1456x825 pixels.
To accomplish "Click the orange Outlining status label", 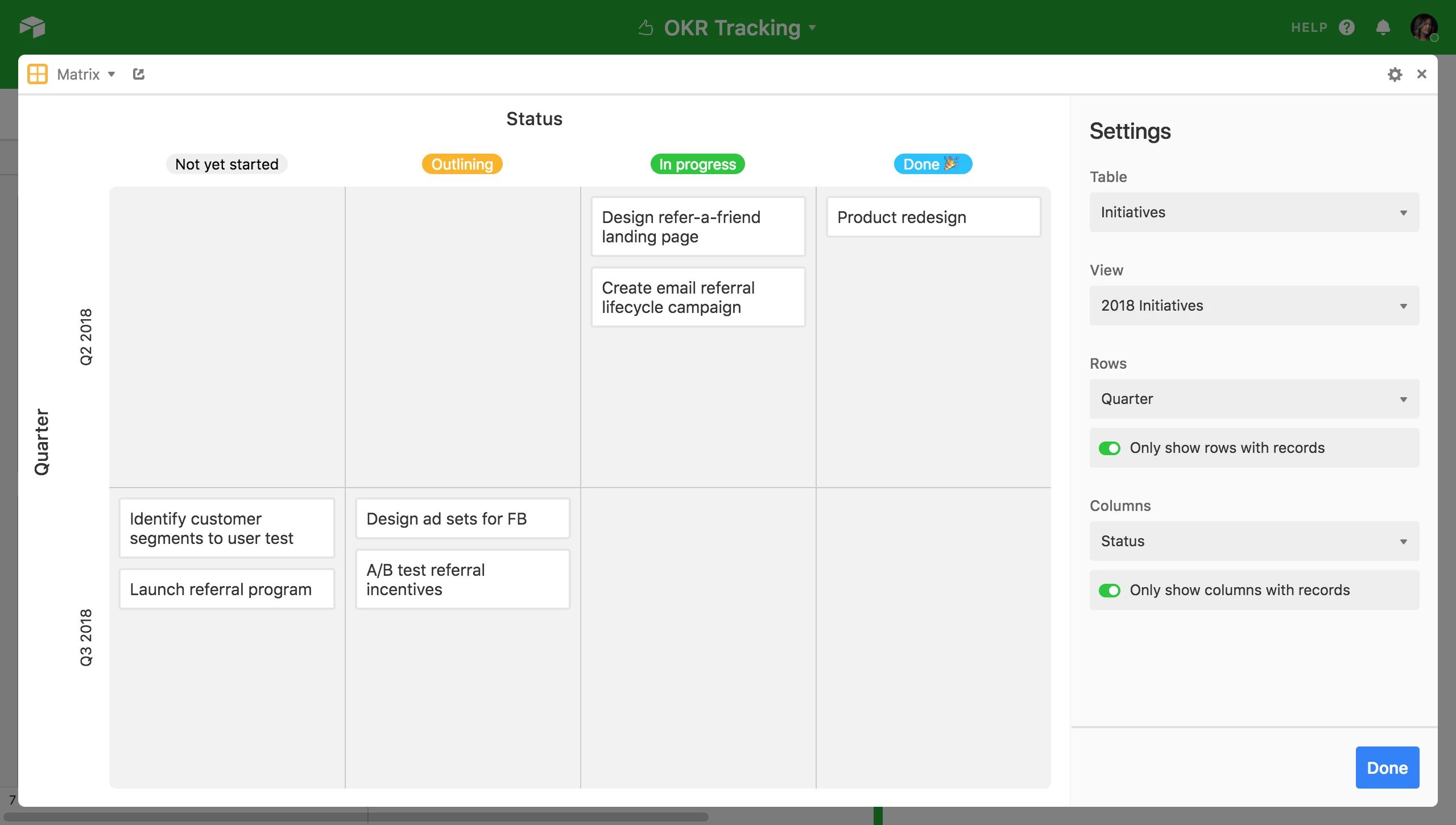I will [x=462, y=164].
